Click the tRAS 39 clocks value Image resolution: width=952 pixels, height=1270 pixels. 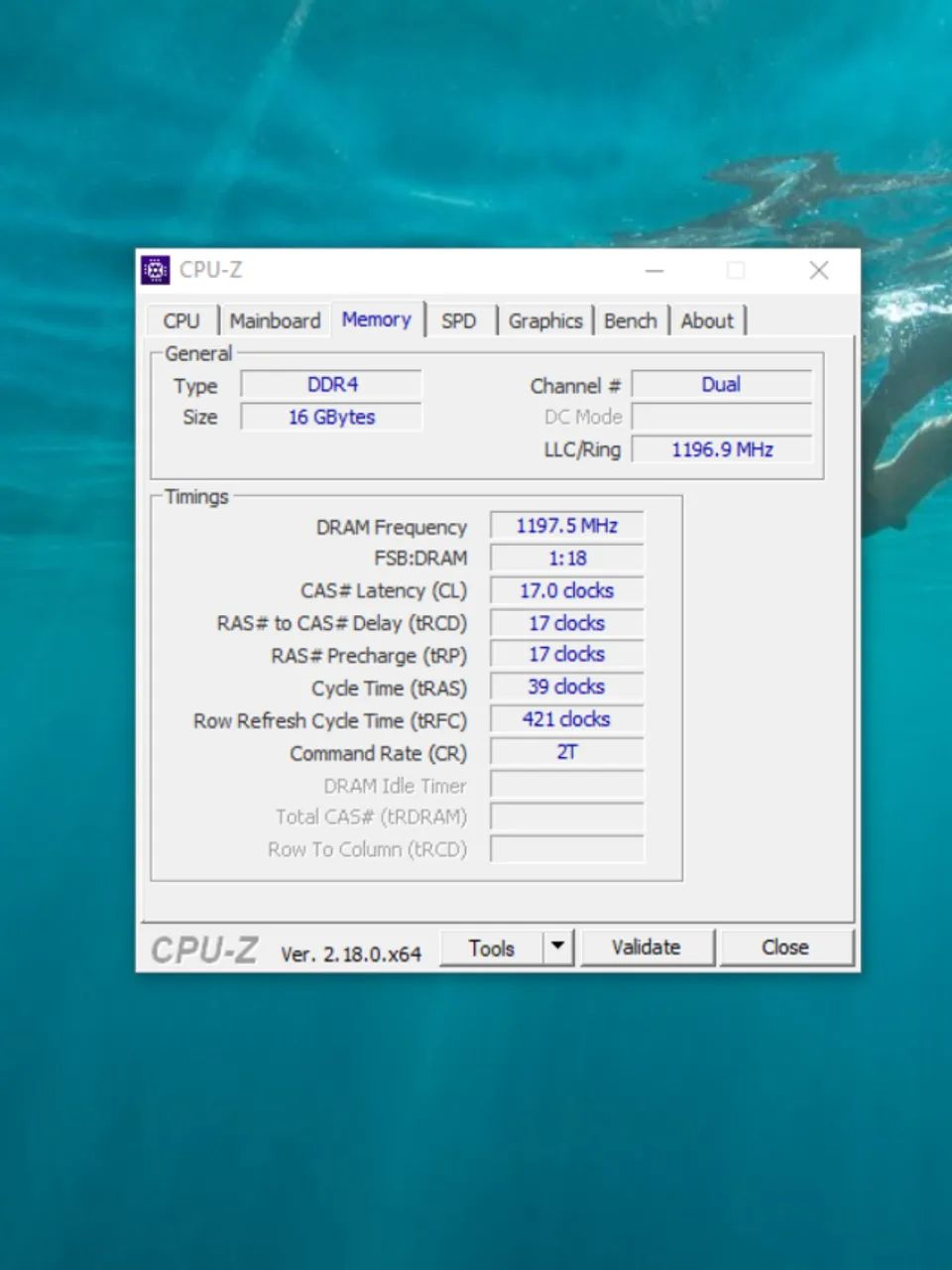[x=567, y=688]
